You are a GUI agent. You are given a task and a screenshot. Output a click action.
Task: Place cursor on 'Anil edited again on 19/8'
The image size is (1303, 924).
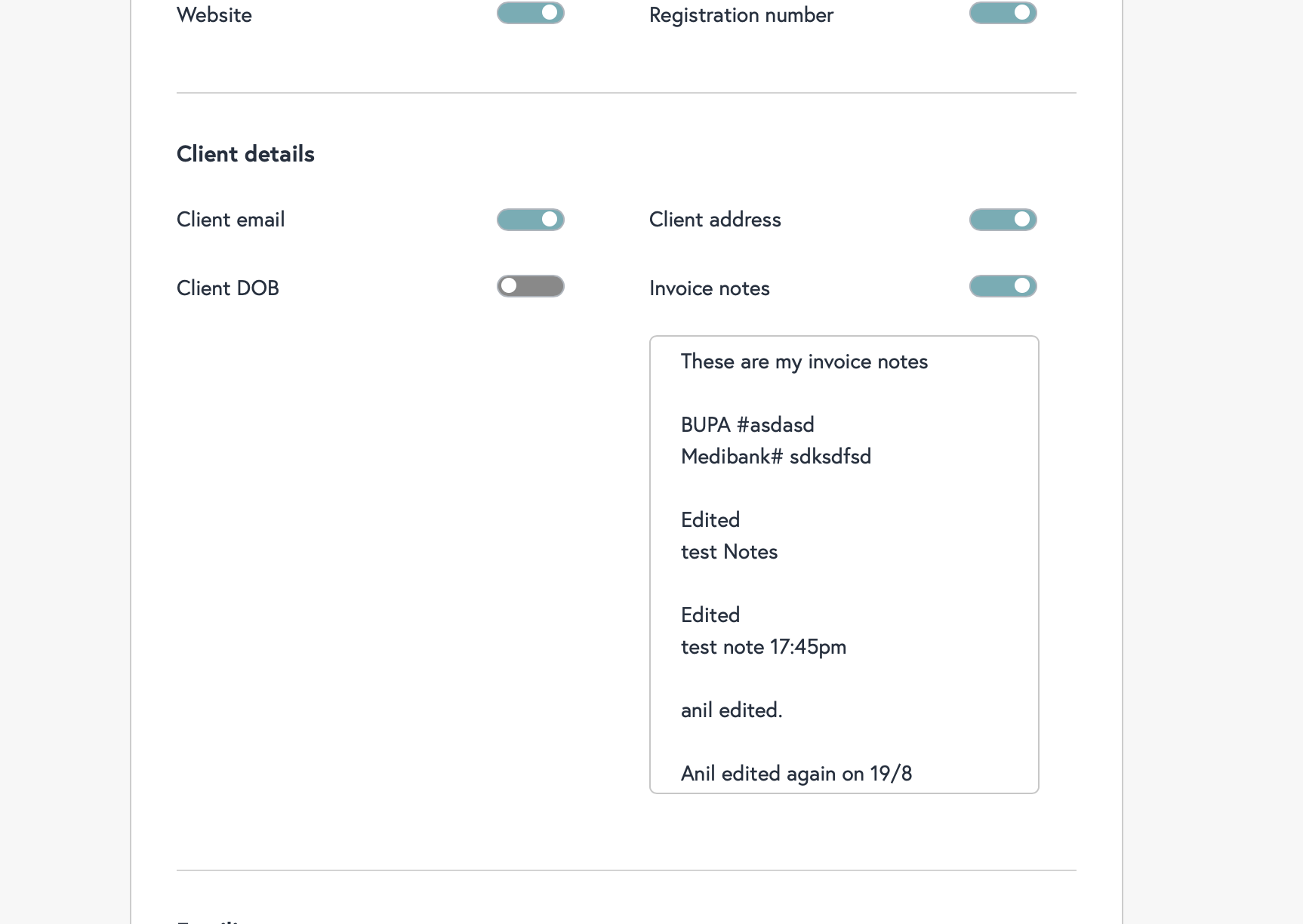[x=796, y=774]
